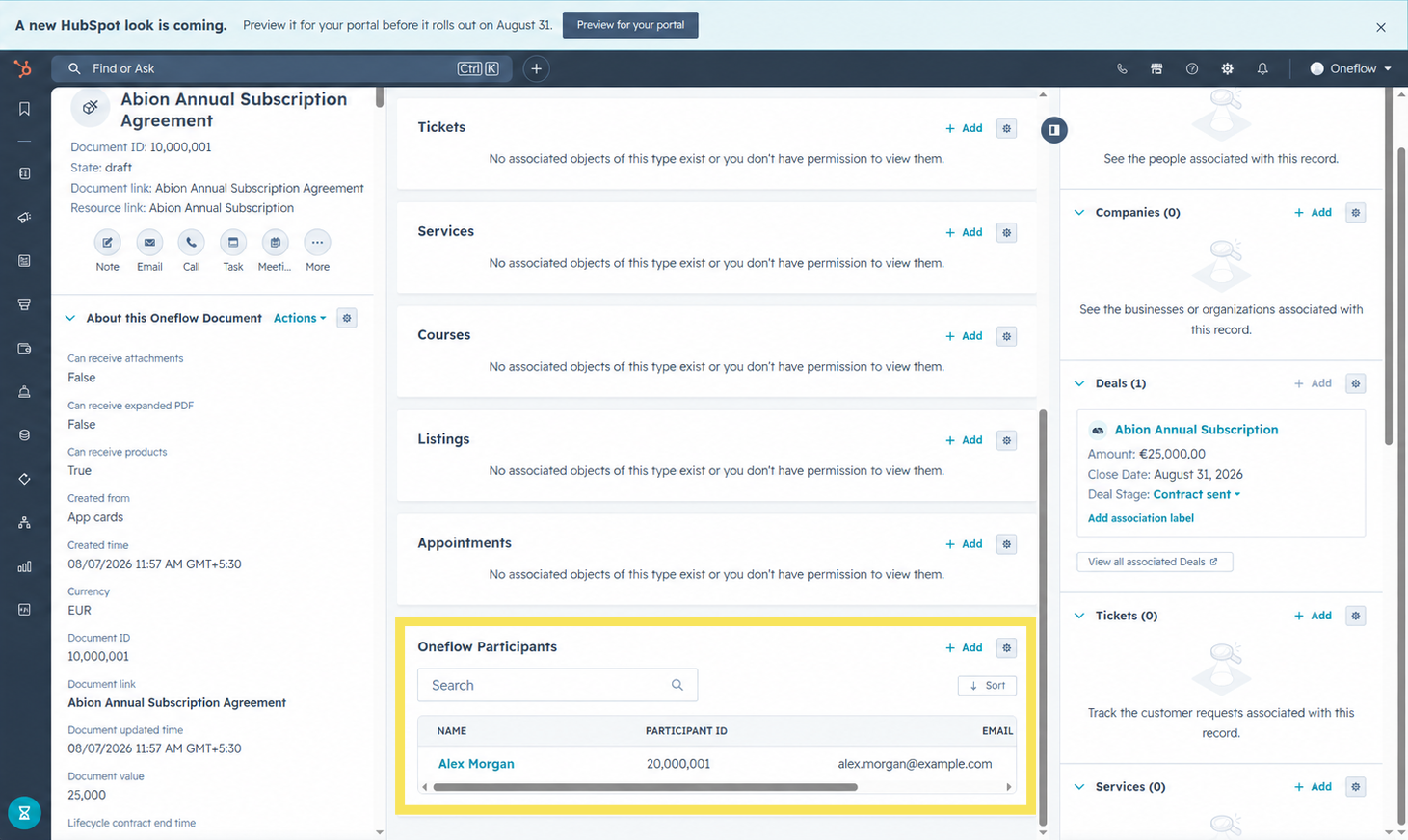Add a Company in right sidebar
The width and height of the screenshot is (1408, 840).
1313,212
